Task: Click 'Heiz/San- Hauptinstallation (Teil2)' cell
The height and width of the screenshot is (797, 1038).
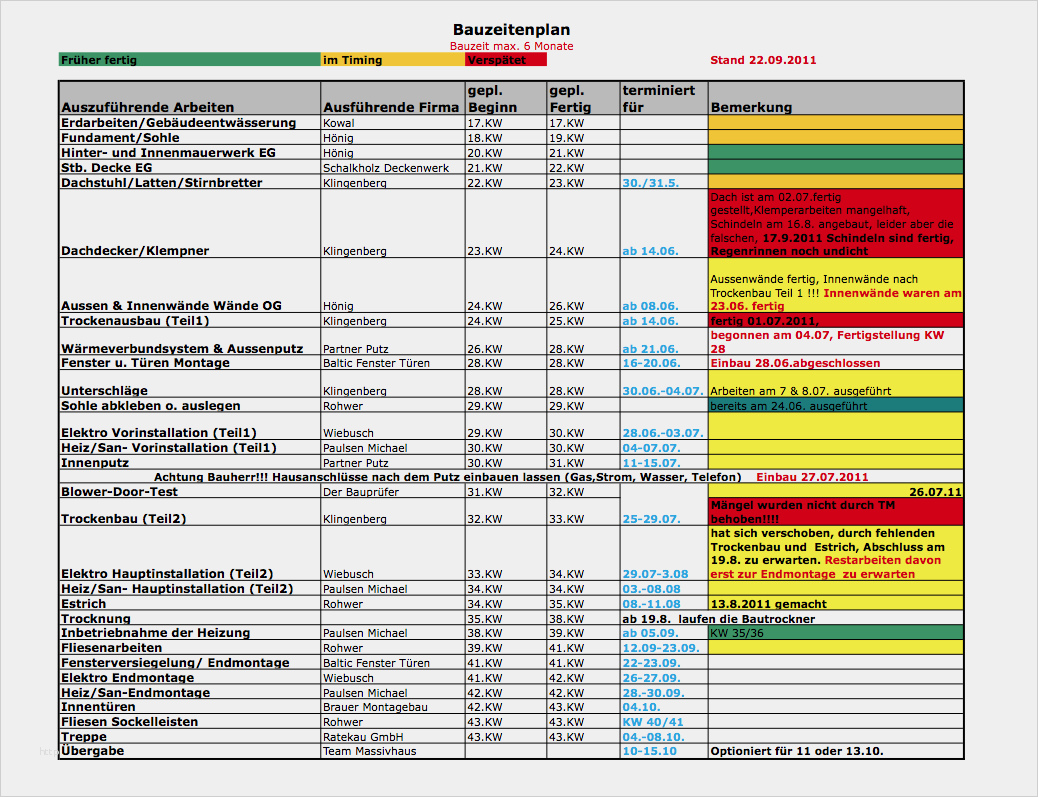Action: coord(189,588)
